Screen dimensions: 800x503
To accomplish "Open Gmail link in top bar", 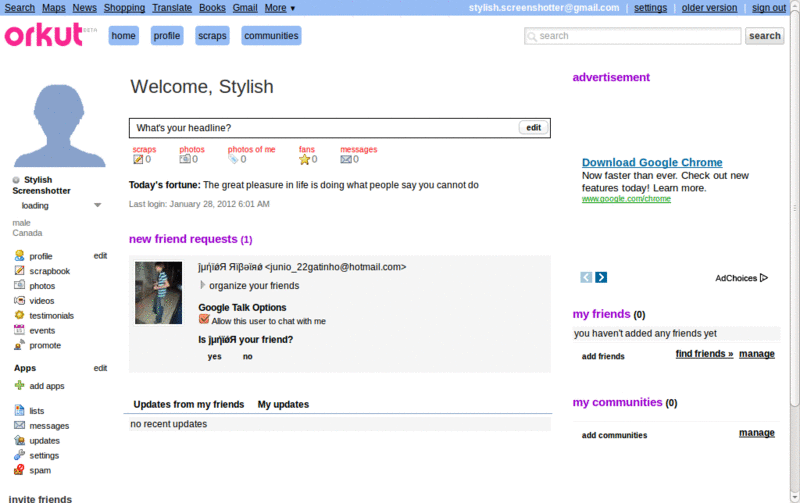I will (245, 8).
